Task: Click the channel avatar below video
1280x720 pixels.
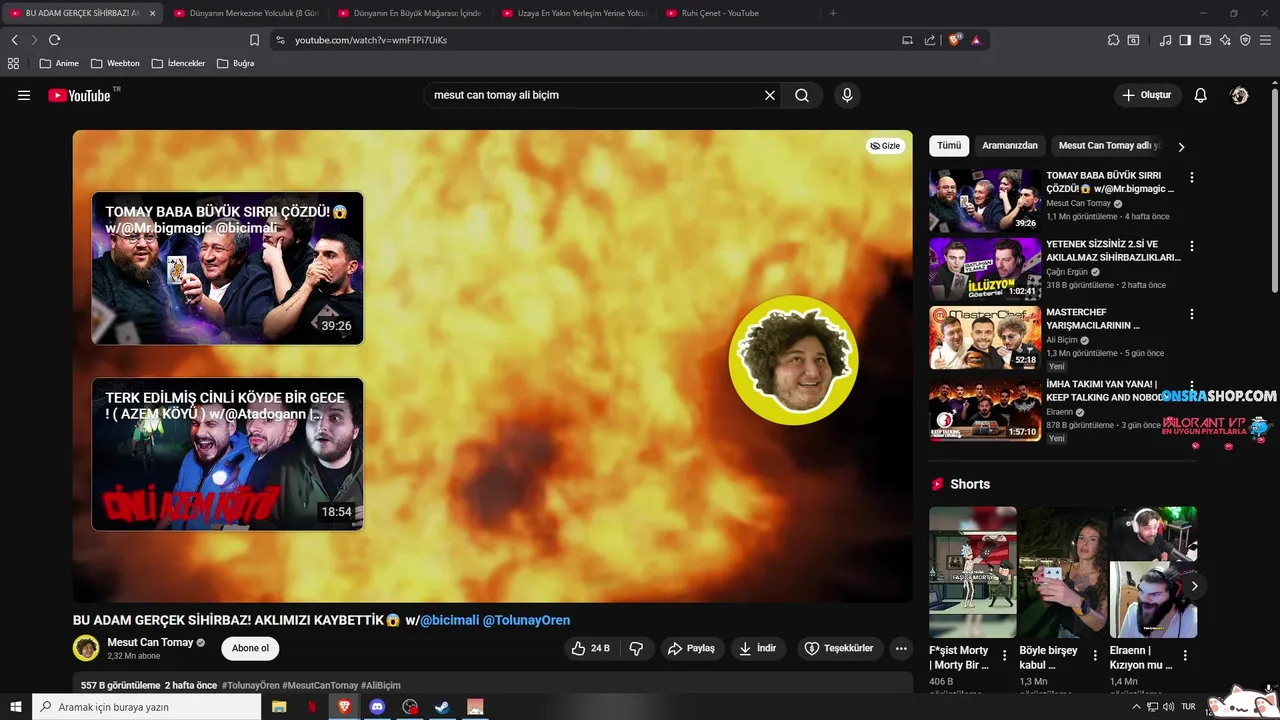Action: [86, 648]
